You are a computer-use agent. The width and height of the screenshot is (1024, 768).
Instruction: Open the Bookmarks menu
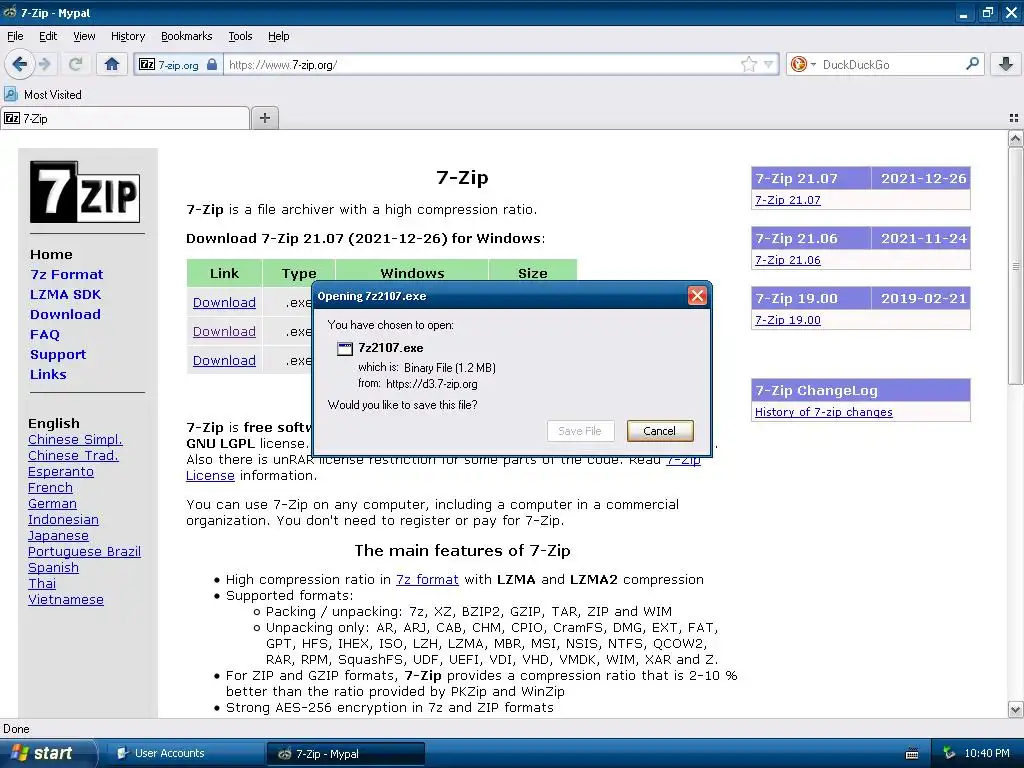(x=186, y=37)
